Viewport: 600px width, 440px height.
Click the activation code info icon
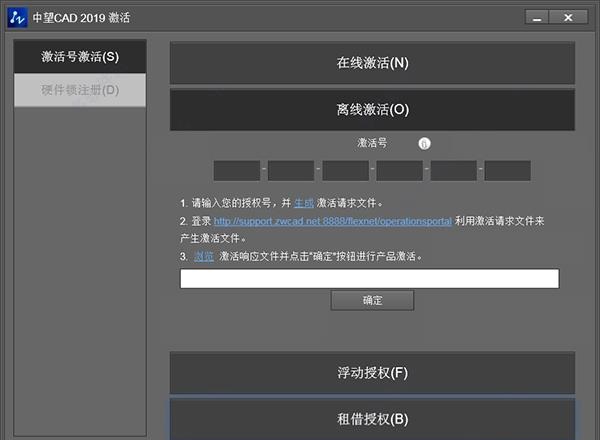(424, 143)
